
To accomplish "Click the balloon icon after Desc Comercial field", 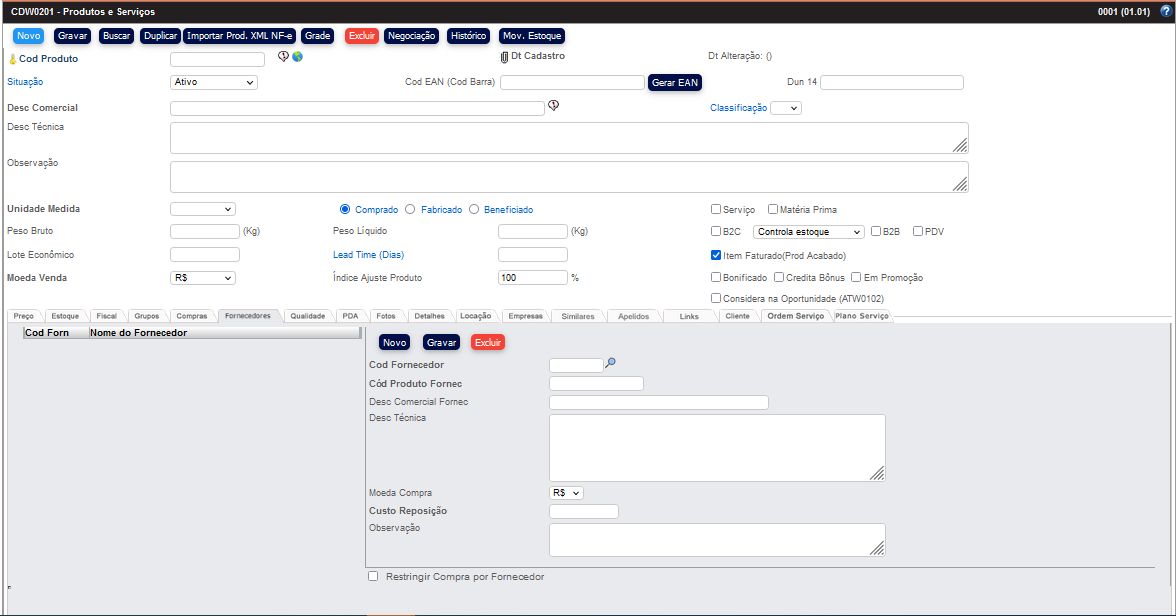I will coord(552,107).
